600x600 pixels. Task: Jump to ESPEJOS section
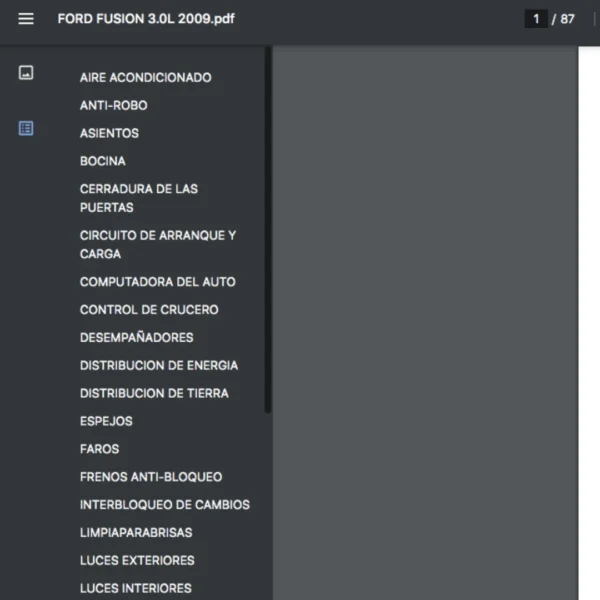106,421
